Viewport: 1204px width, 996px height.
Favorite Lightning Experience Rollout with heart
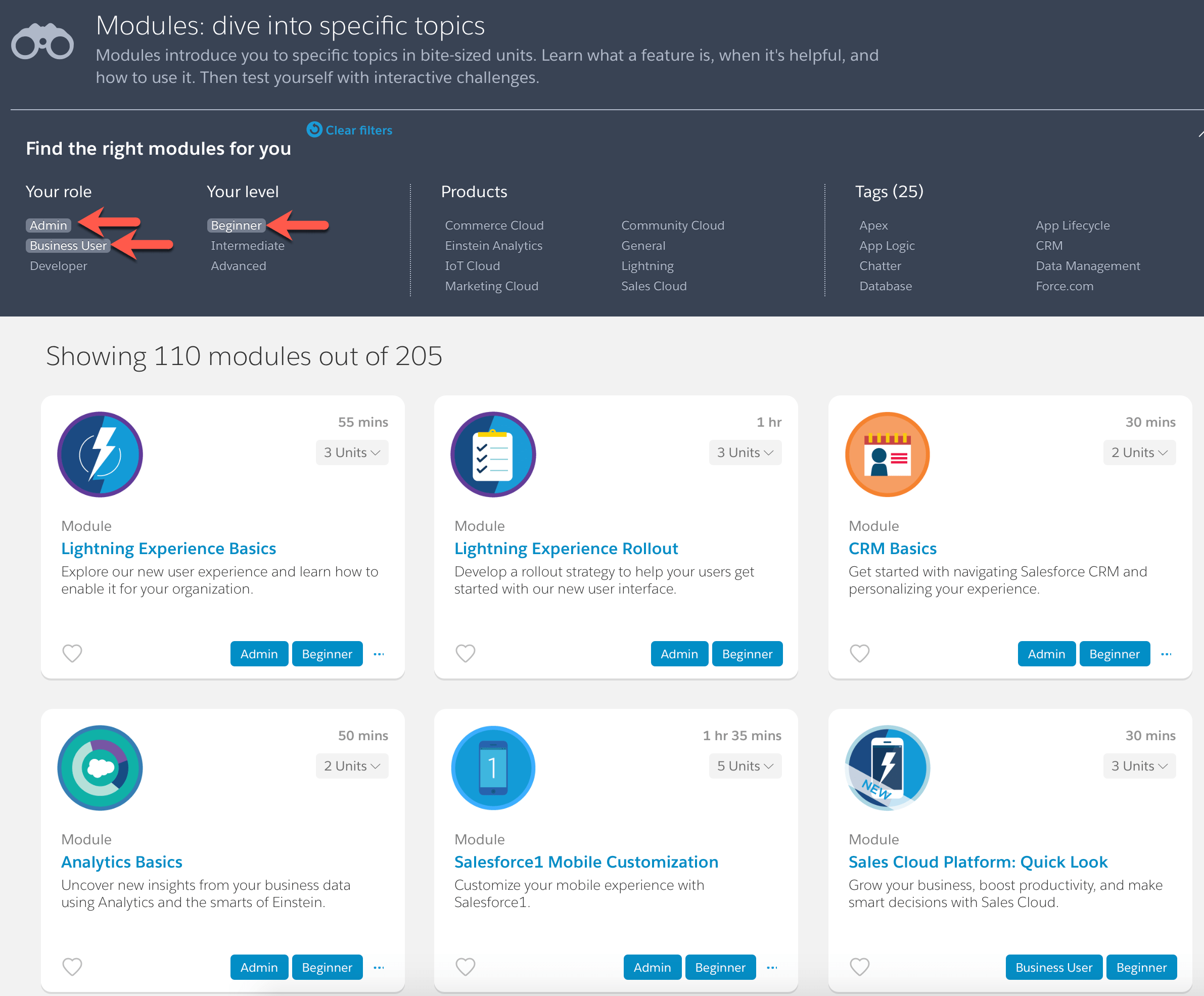coord(466,653)
